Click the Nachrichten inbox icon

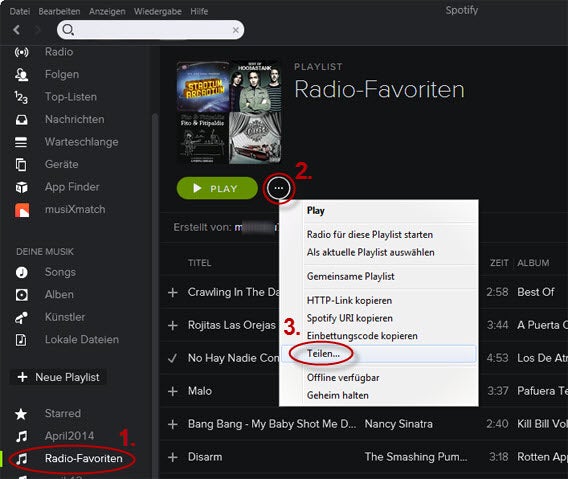[x=21, y=120]
